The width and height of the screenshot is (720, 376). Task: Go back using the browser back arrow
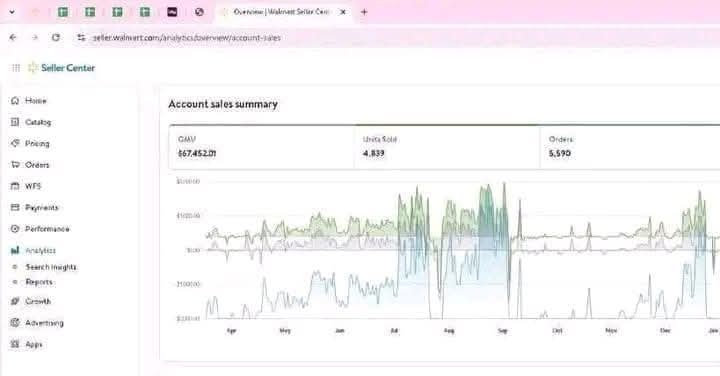tap(13, 38)
